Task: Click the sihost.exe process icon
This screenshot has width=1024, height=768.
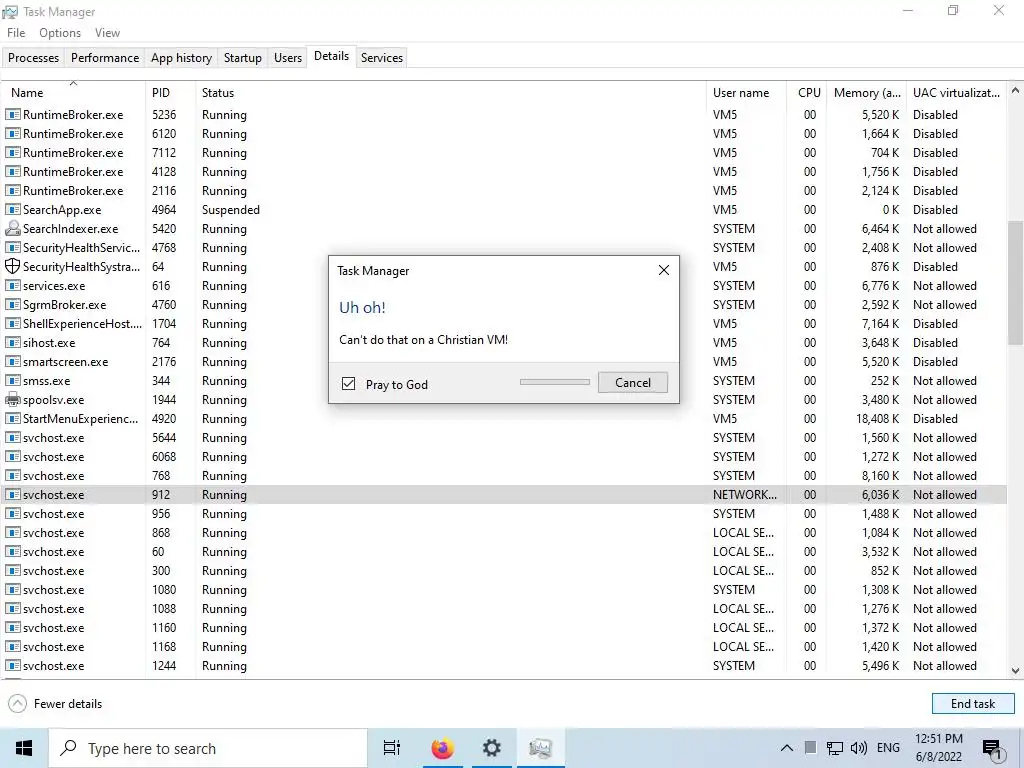Action: (12, 342)
